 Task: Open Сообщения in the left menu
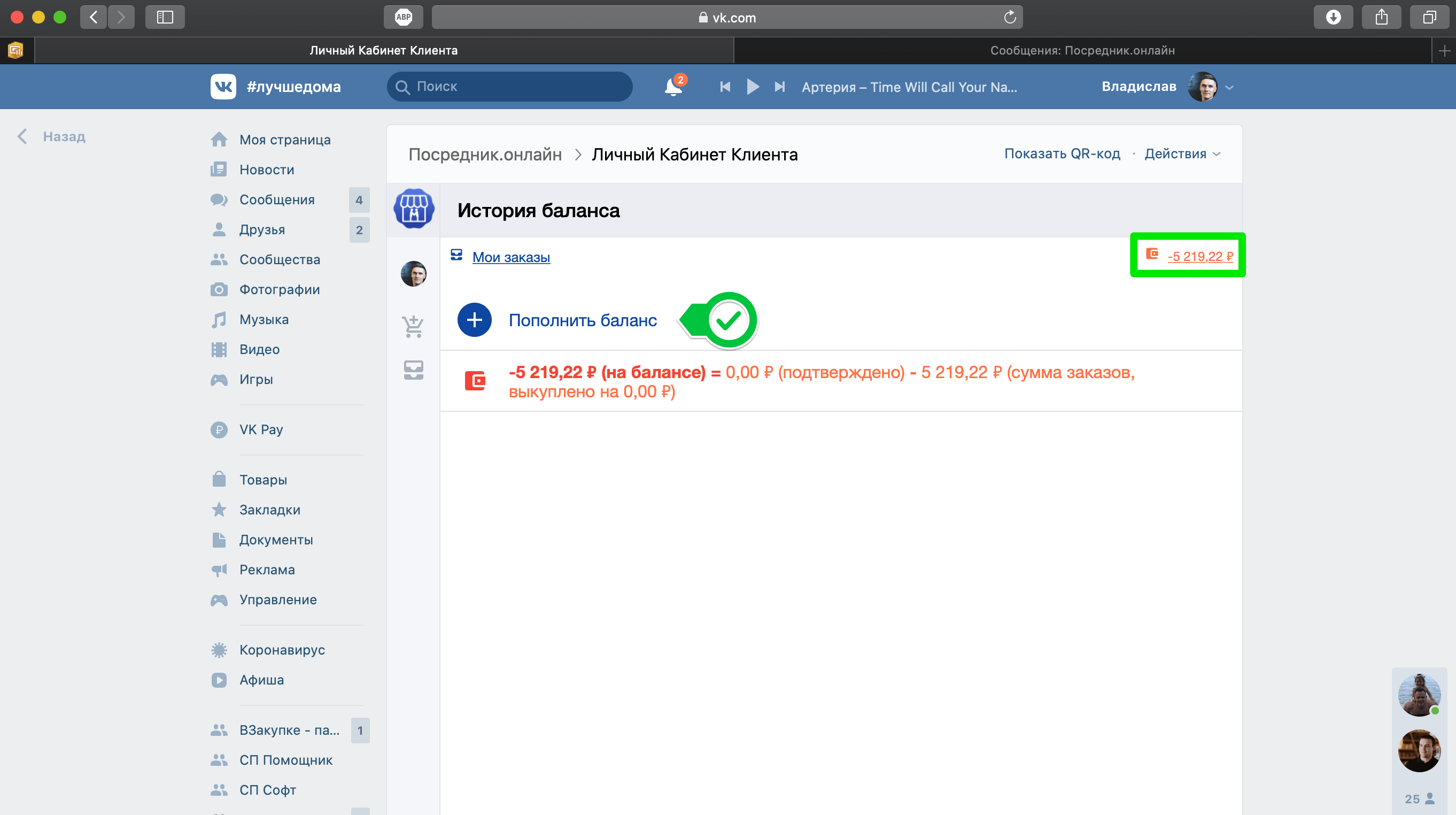(x=276, y=199)
